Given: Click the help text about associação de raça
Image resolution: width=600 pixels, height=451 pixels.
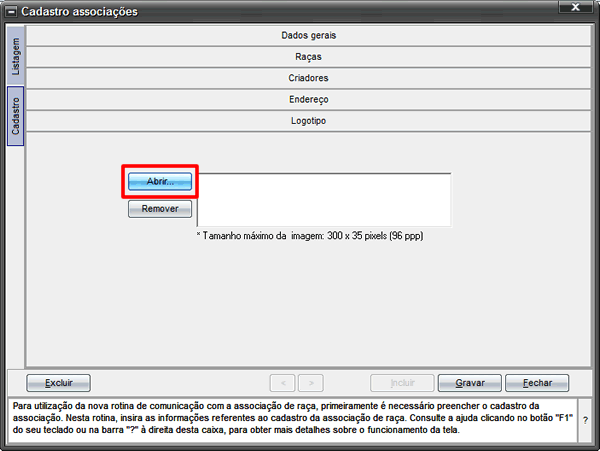Looking at the screenshot, I should point(293,418).
